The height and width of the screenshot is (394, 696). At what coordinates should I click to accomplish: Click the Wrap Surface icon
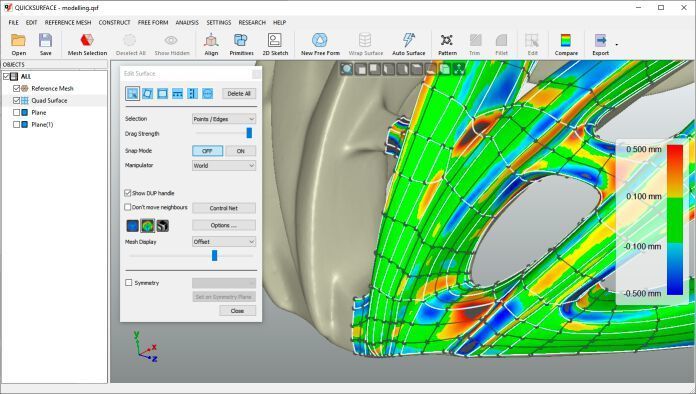coord(365,40)
